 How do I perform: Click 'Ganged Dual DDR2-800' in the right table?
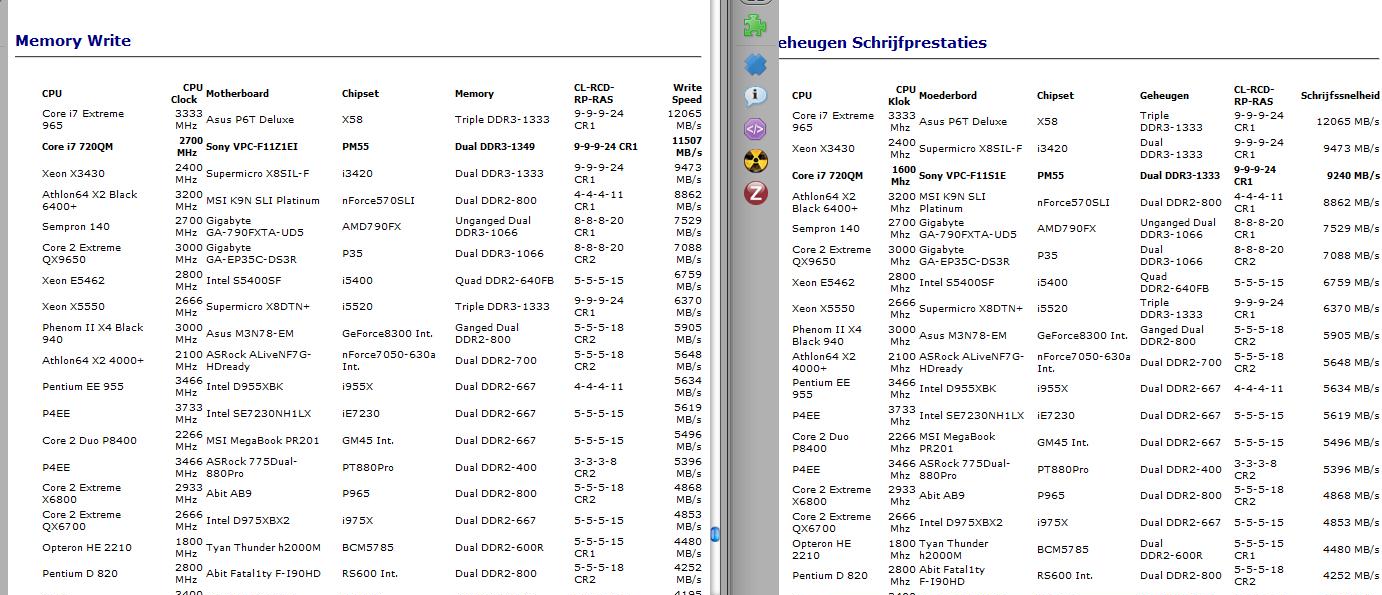[x=1172, y=335]
